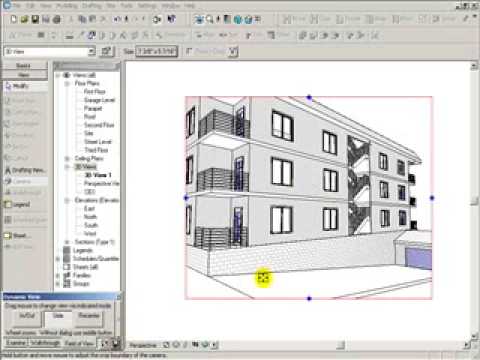Expand the Schedules/Quantities node
The height and width of the screenshot is (360, 480).
click(x=58, y=259)
